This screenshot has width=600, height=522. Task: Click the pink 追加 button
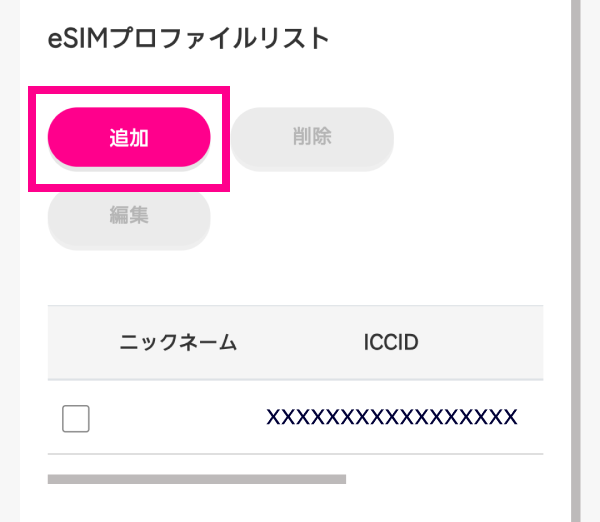[129, 137]
